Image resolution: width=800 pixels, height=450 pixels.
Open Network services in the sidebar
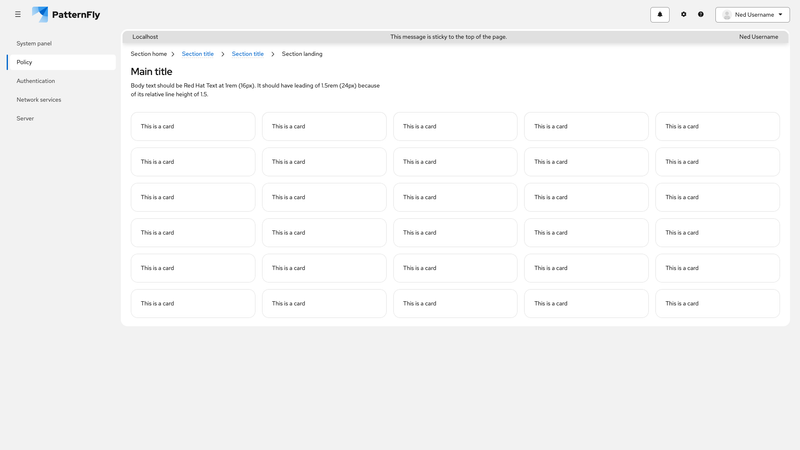coord(61,99)
